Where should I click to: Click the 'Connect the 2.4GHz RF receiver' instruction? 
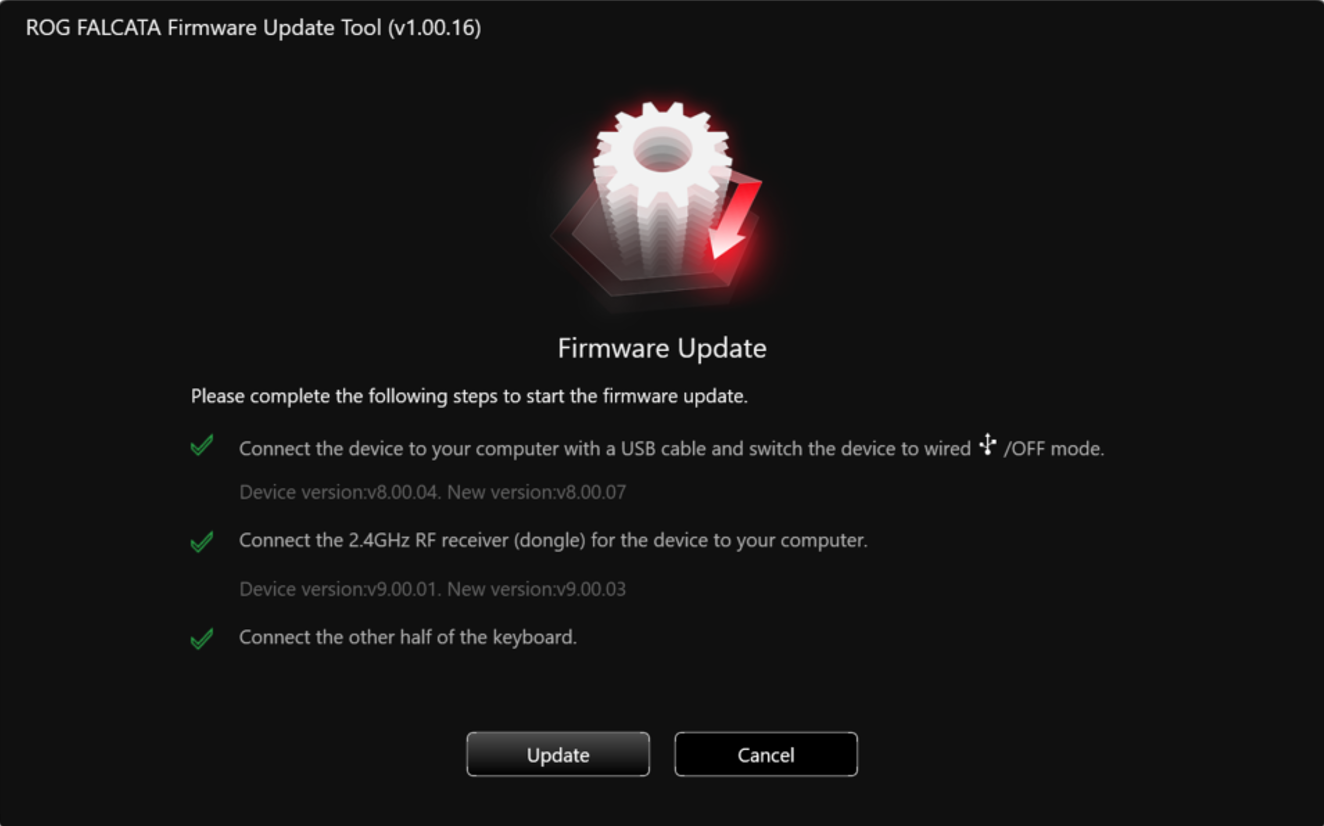click(x=553, y=540)
